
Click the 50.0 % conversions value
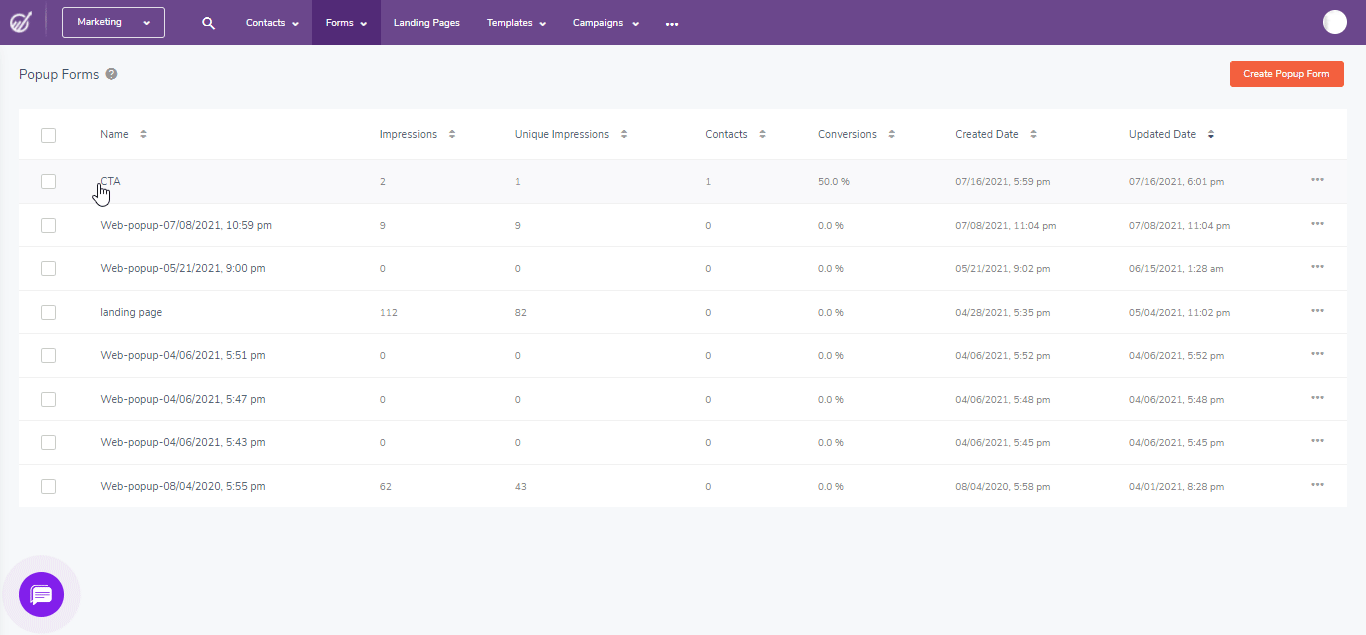(834, 182)
